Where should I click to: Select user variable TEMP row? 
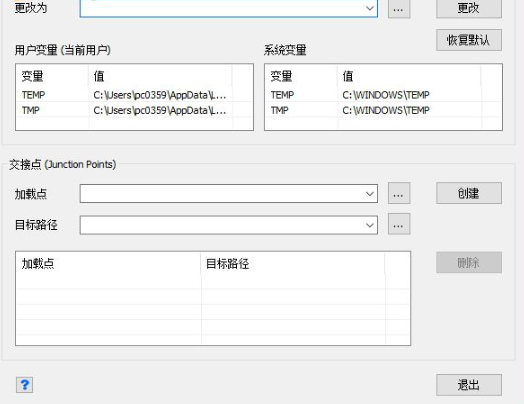(134, 95)
